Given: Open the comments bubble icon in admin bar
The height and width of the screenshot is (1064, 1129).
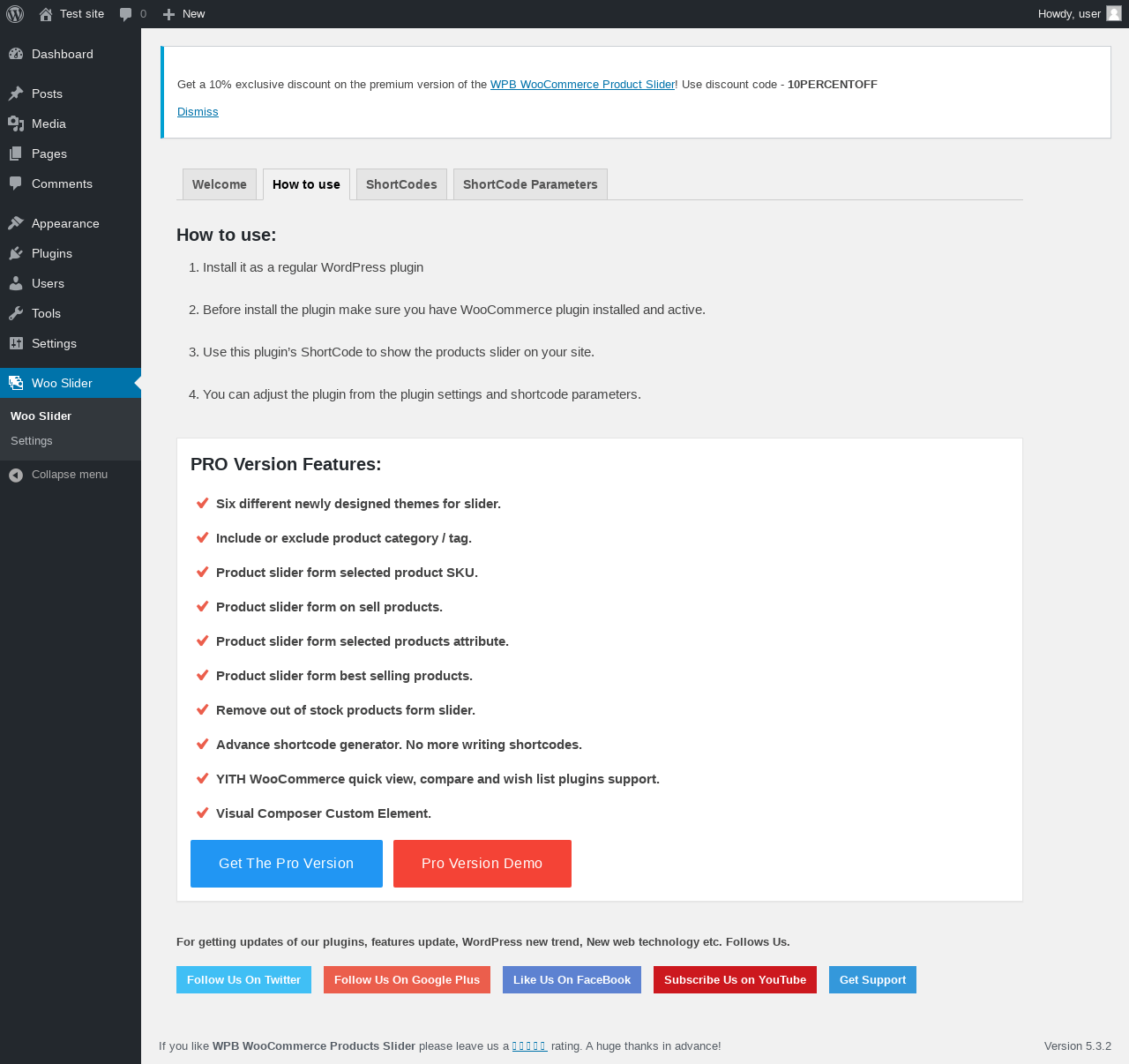Looking at the screenshot, I should click(x=126, y=14).
